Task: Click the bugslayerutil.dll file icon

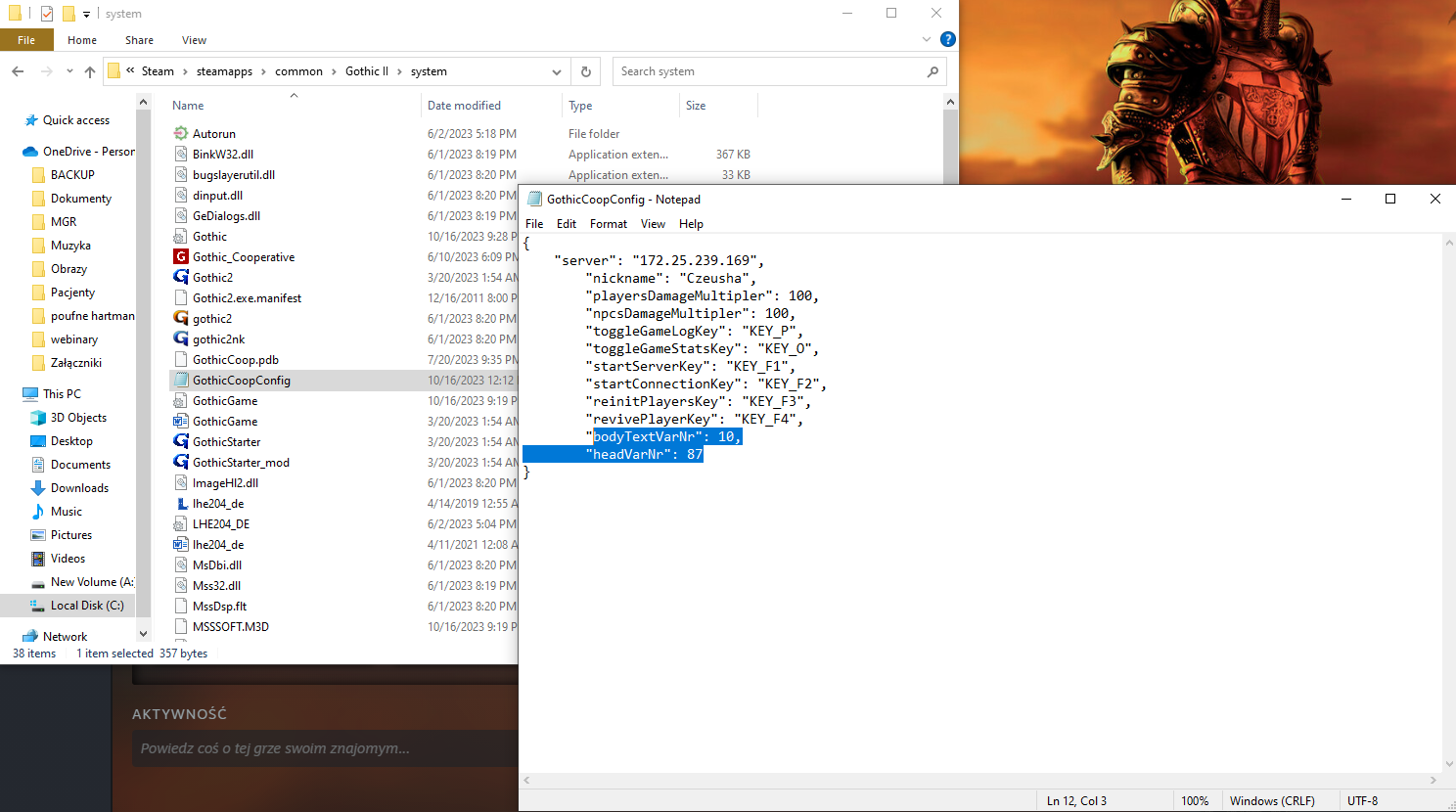Action: point(180,174)
